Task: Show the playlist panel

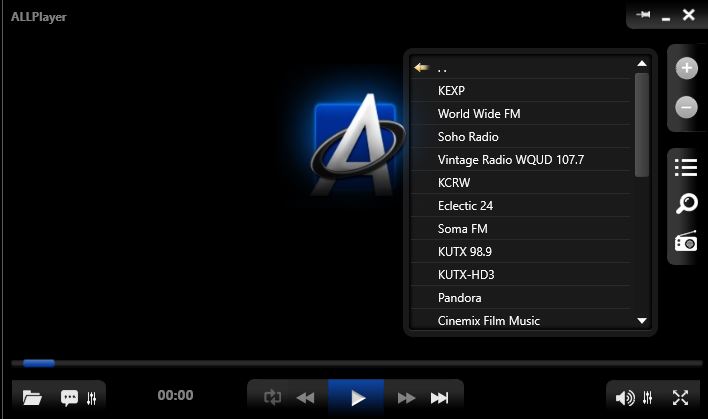Action: click(686, 168)
